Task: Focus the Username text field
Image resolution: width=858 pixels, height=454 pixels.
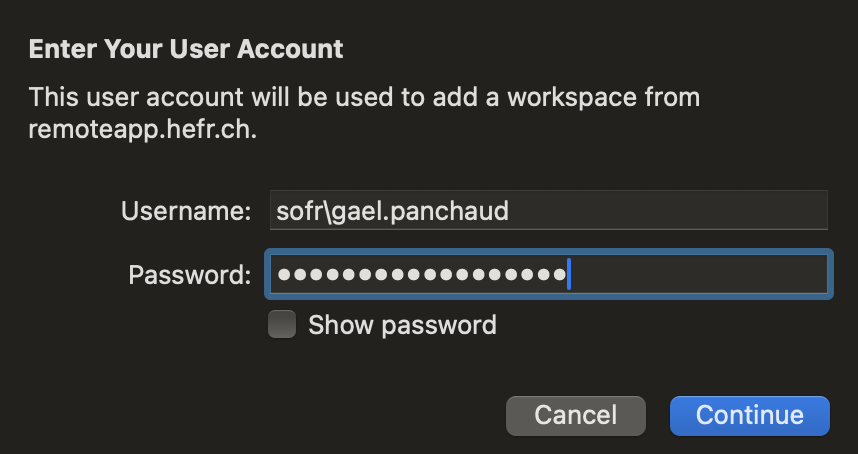Action: 548,210
